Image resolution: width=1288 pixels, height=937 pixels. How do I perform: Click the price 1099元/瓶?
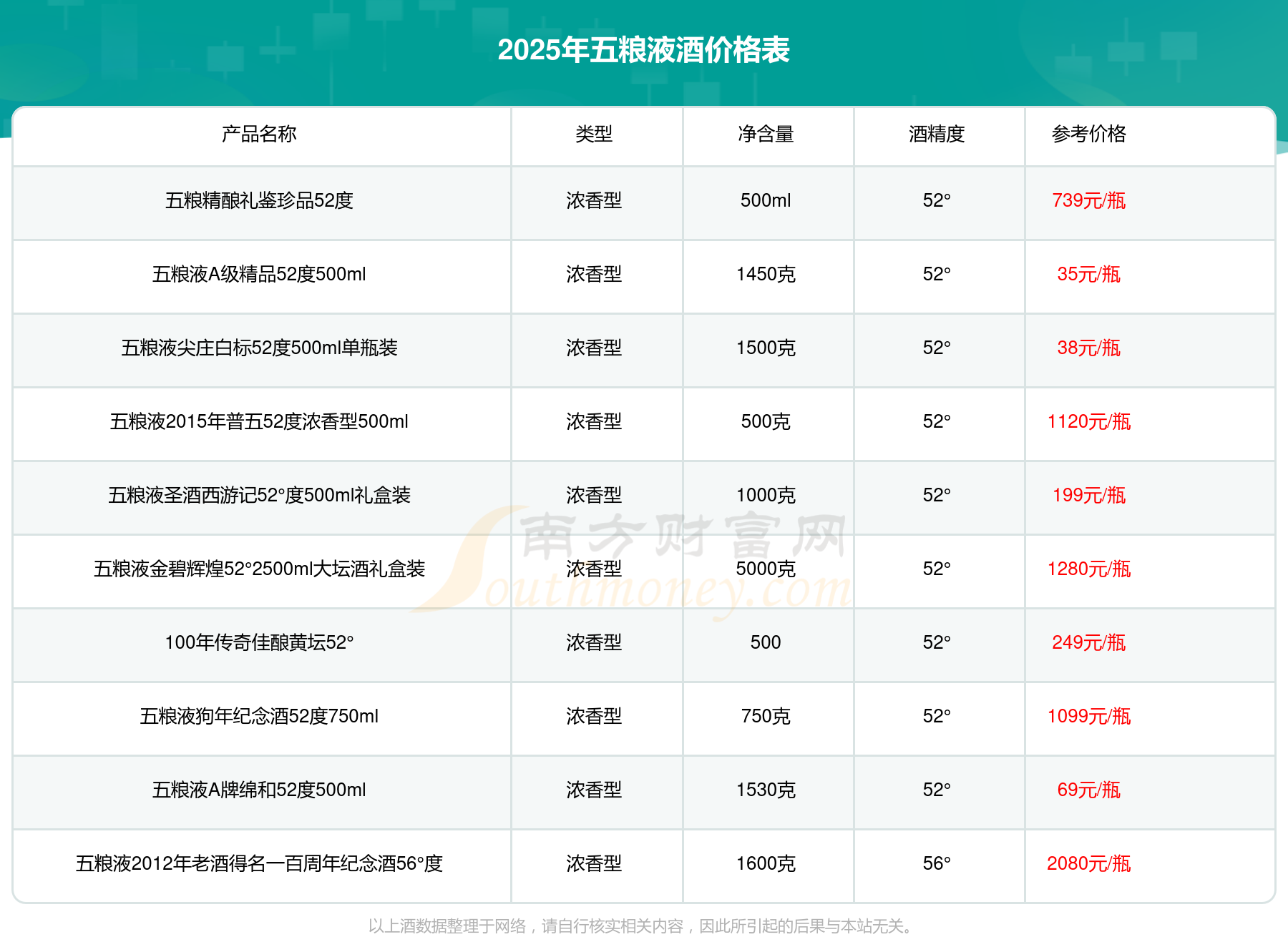1089,716
